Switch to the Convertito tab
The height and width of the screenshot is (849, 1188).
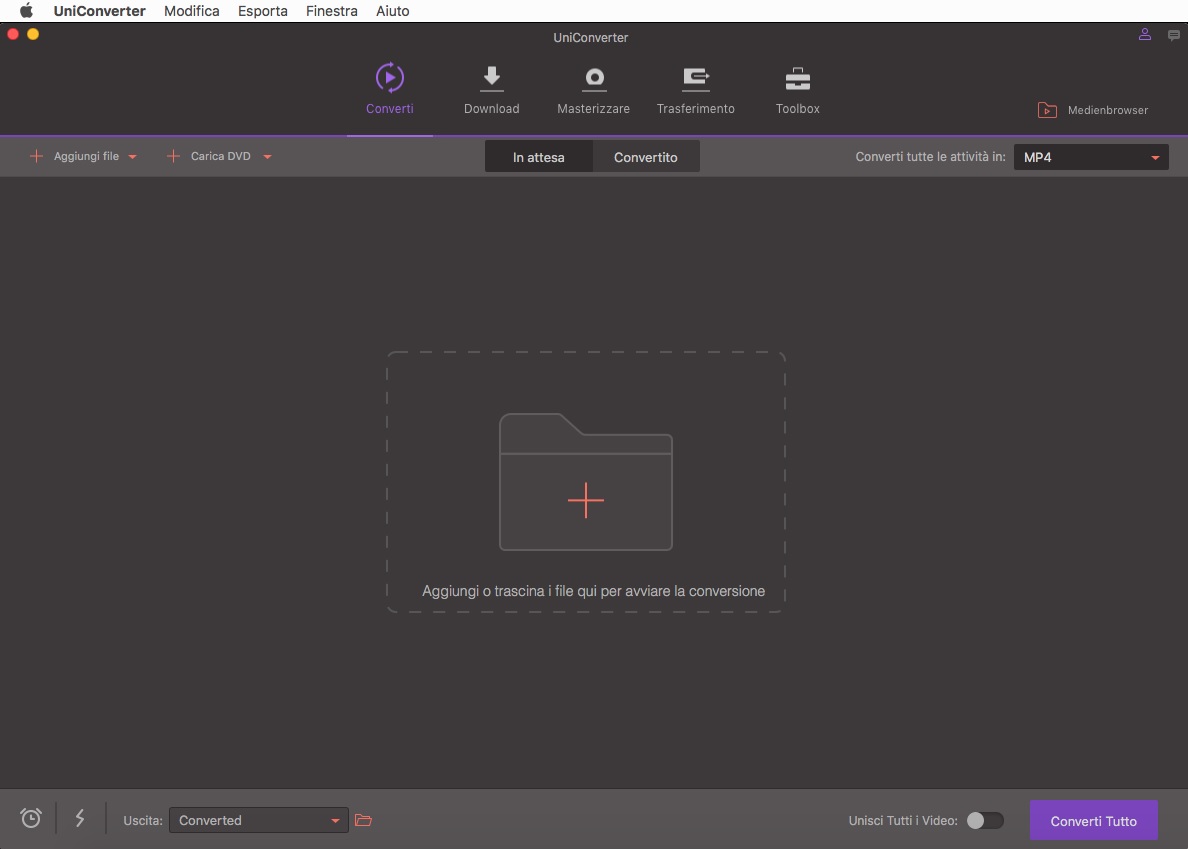[646, 157]
